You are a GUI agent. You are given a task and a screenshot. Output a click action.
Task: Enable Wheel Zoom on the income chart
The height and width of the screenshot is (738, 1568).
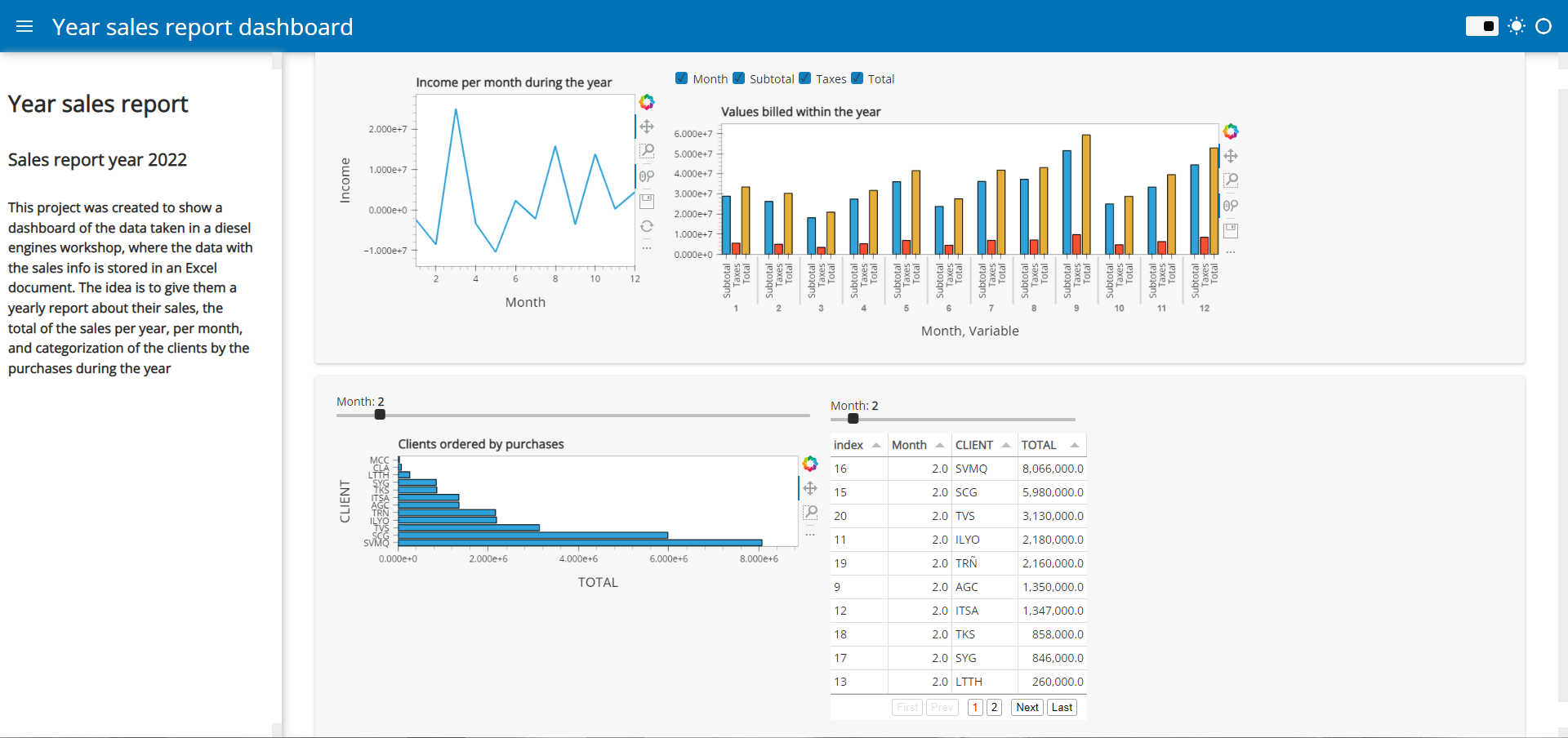[647, 176]
